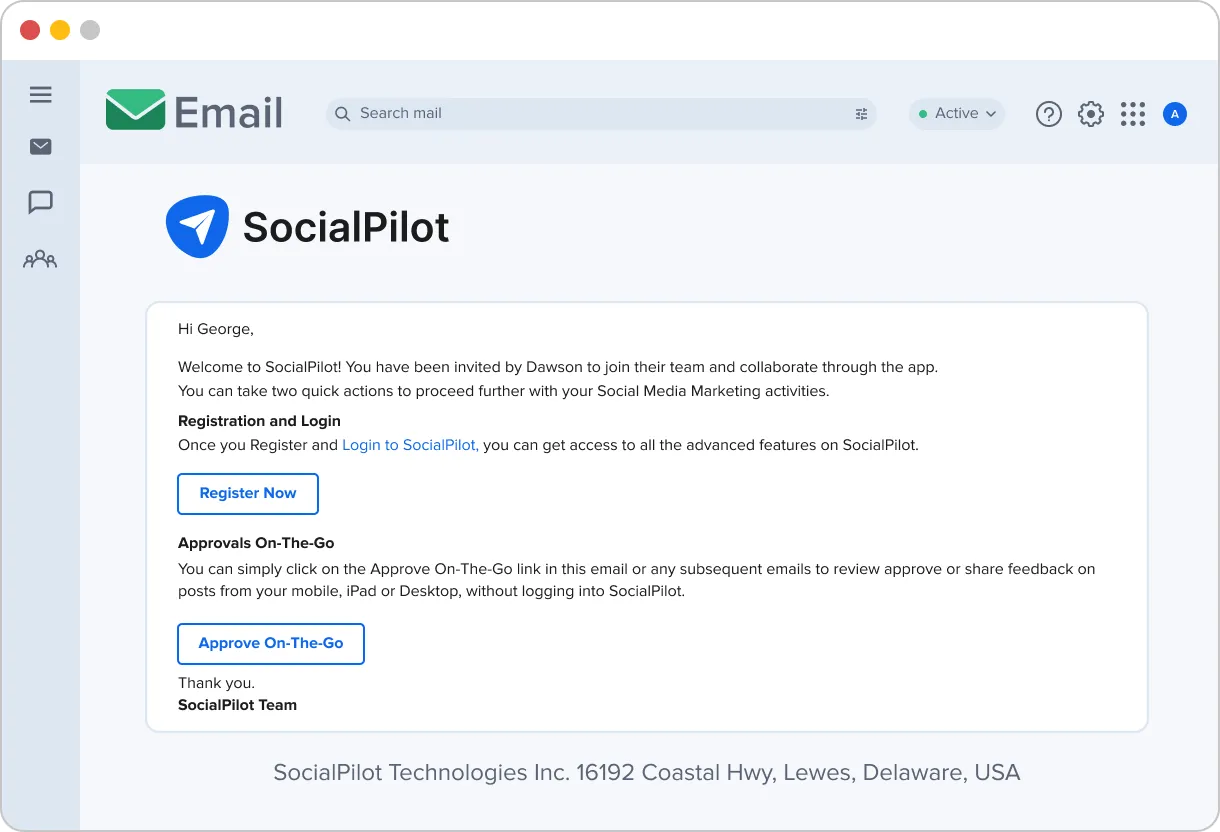Follow the Login to SocialPilot link
This screenshot has height=832, width=1220.
point(410,445)
